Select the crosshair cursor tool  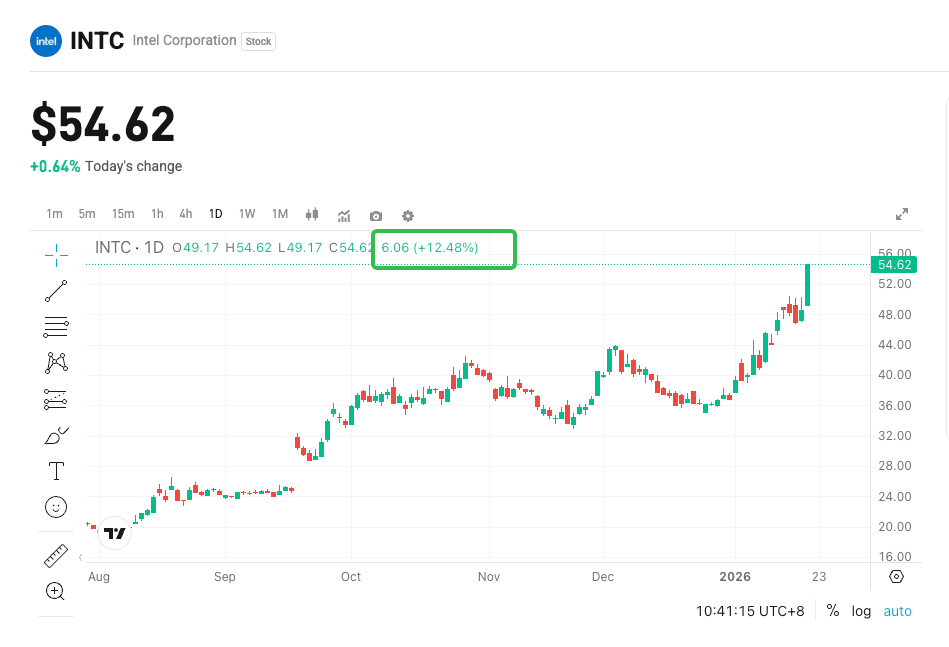[56, 254]
